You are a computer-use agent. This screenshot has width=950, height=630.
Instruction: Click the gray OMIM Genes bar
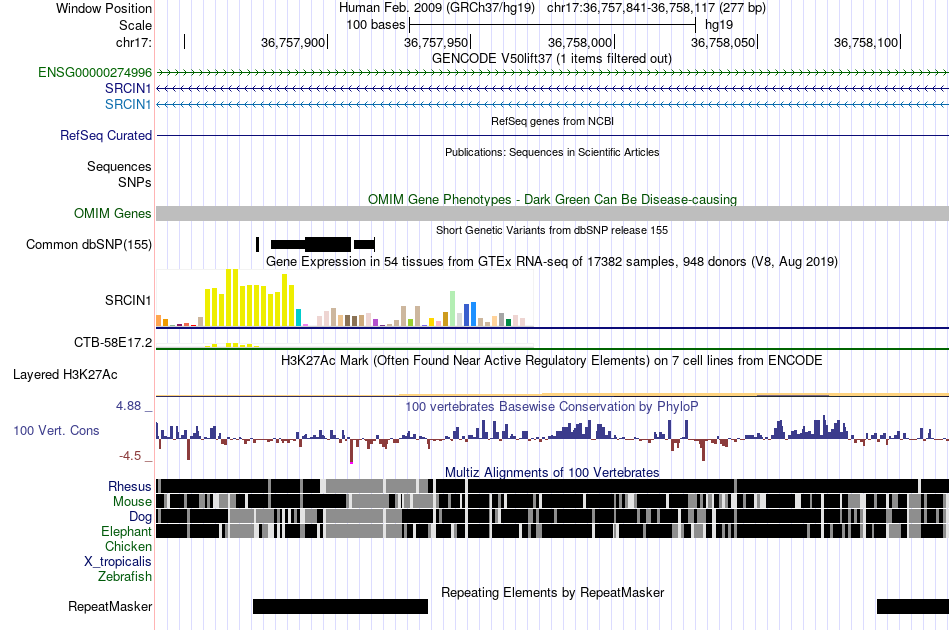[x=553, y=213]
